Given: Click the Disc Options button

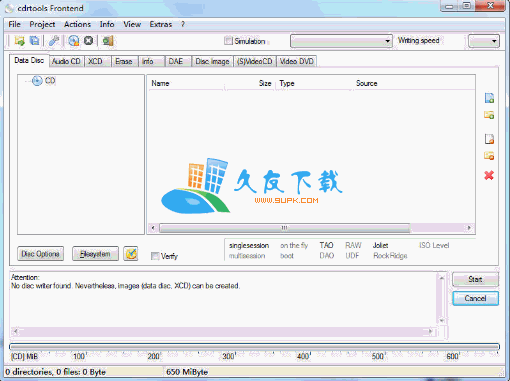Looking at the screenshot, I should pyautogui.click(x=40, y=254).
